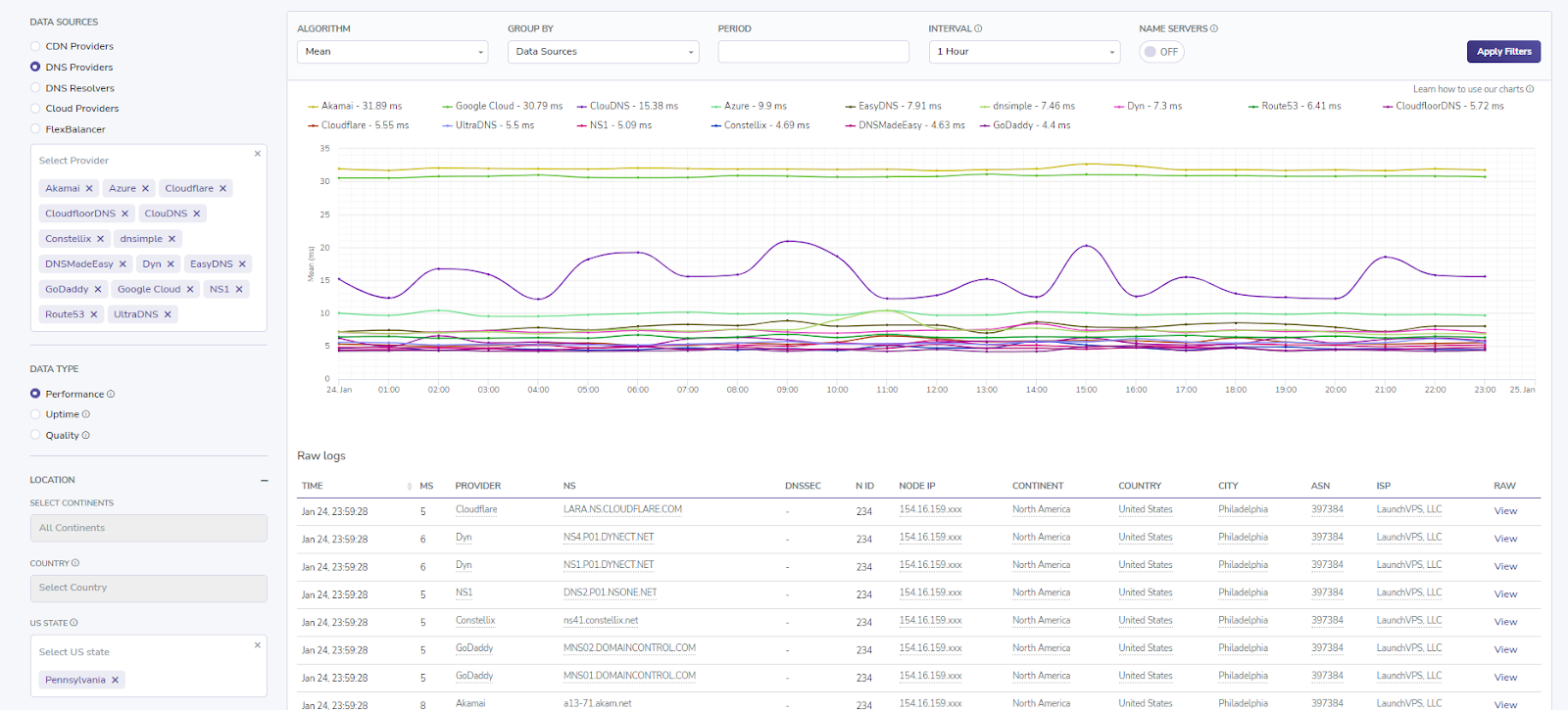Remove the CloudfloorDNS provider tag

124,213
